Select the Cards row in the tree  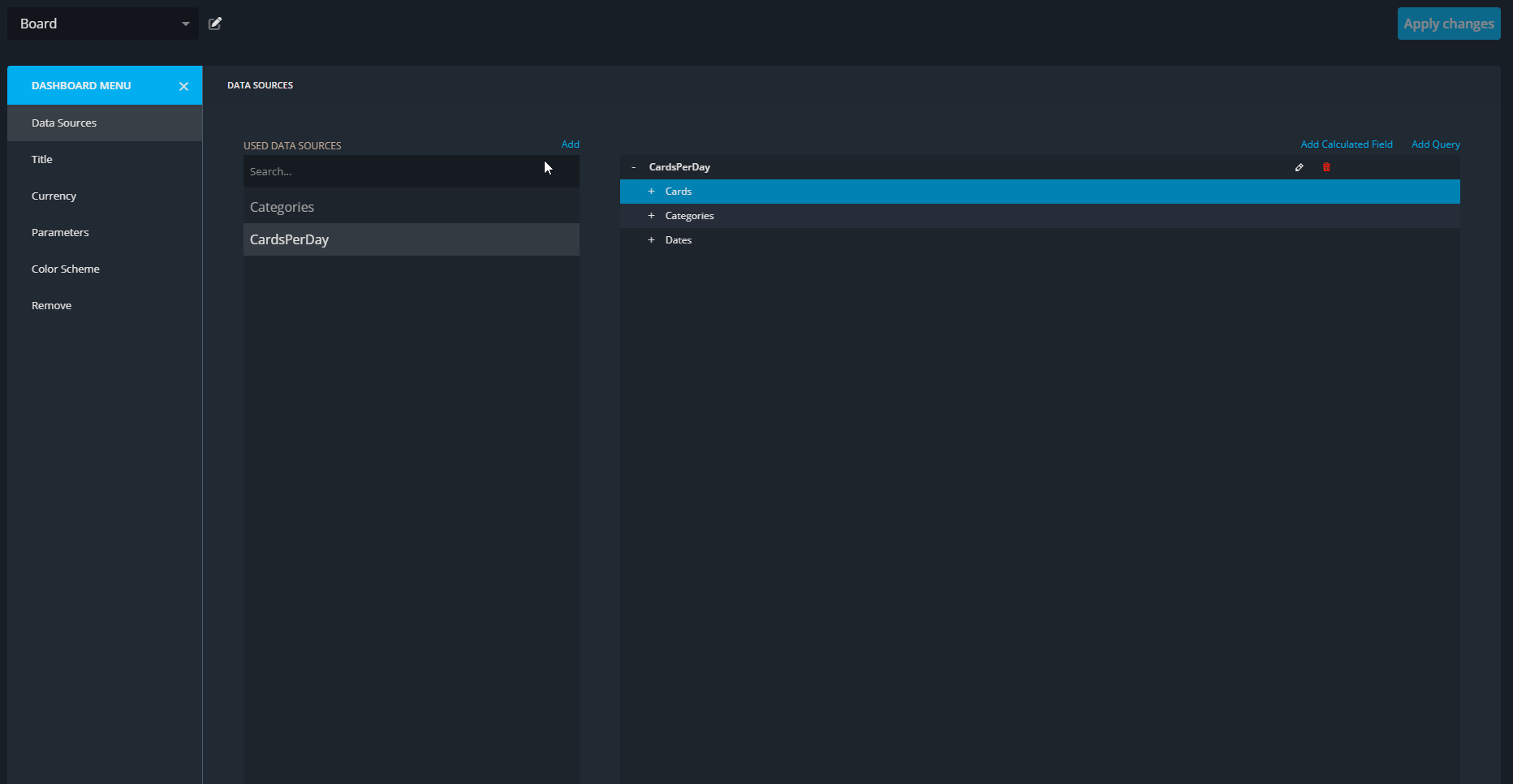[1040, 192]
